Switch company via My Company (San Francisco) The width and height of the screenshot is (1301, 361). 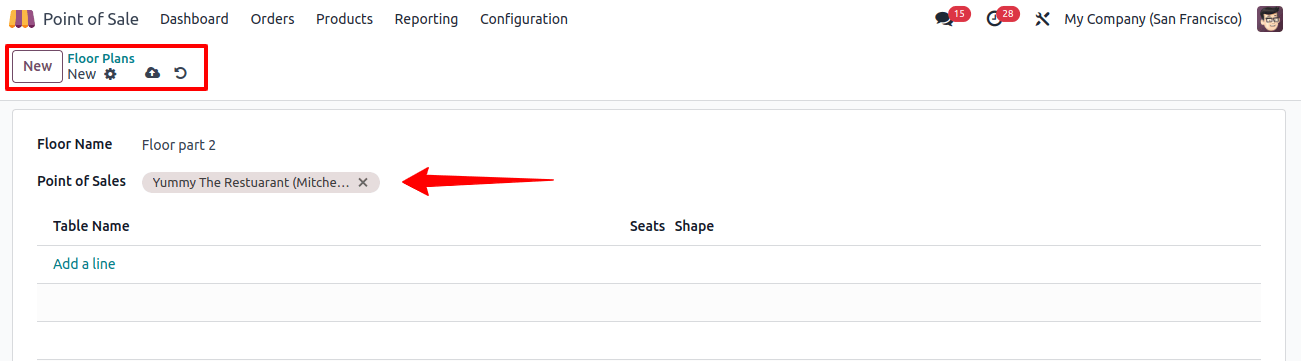pyautogui.click(x=1153, y=19)
